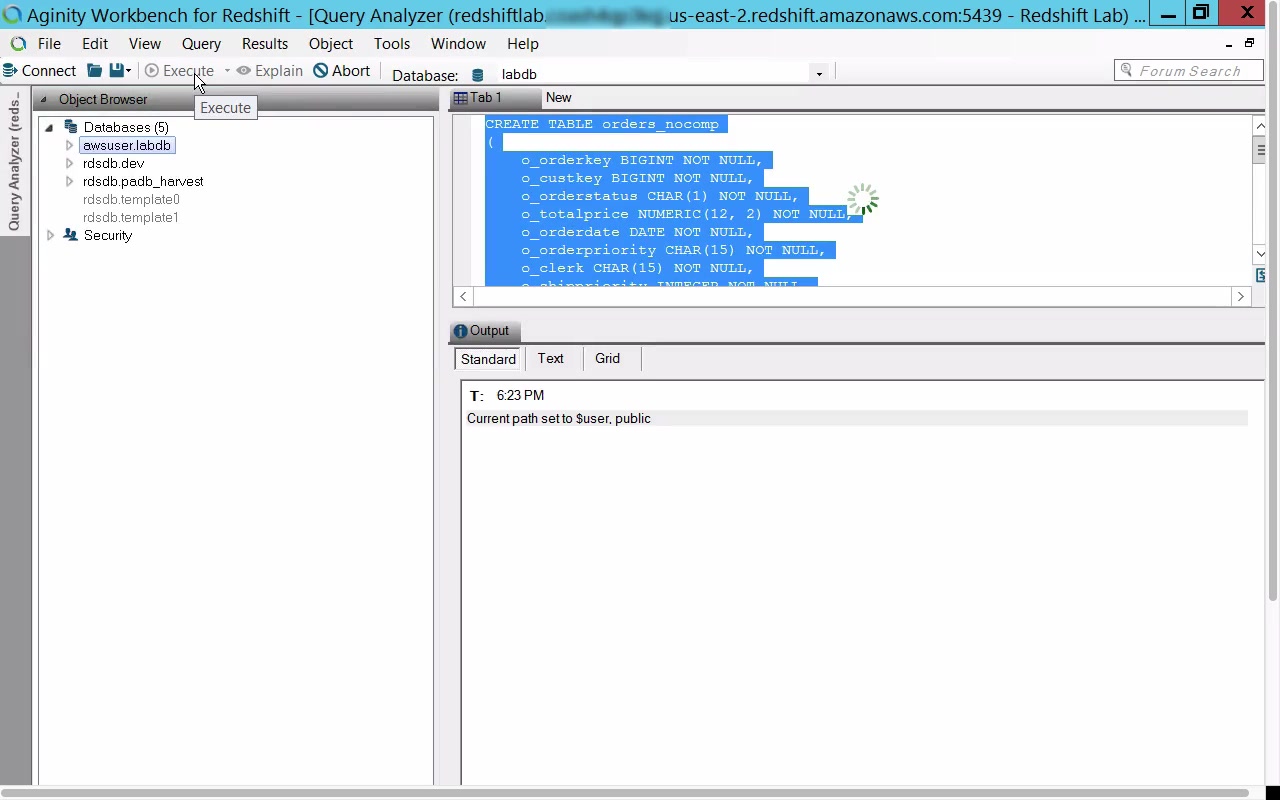Image resolution: width=1280 pixels, height=800 pixels.
Task: Click the 'Current path set to $user, public' message
Action: [x=559, y=419]
